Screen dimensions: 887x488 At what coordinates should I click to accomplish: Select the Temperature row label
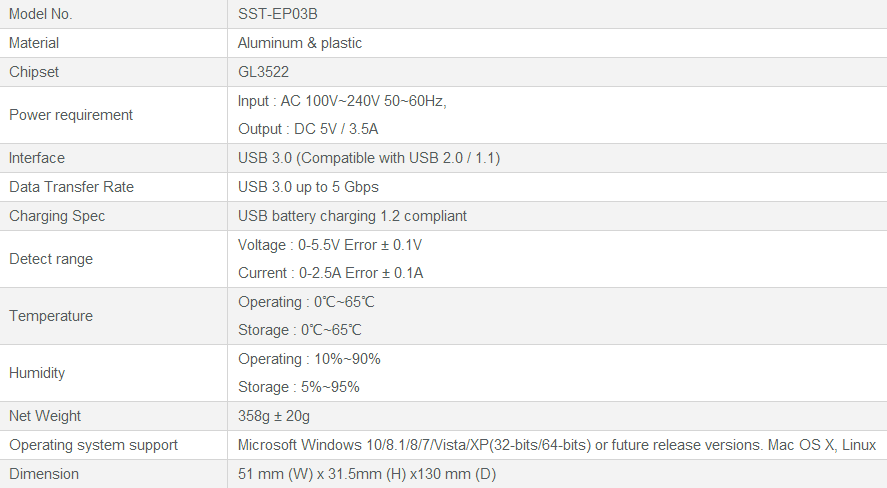tap(51, 316)
